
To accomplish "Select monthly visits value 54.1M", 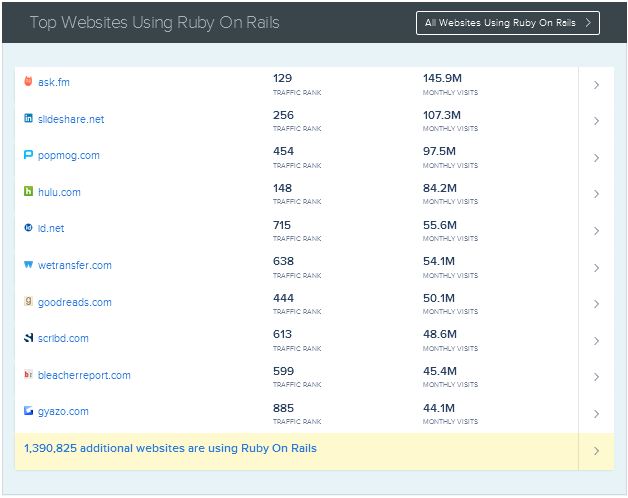I will coord(439,261).
